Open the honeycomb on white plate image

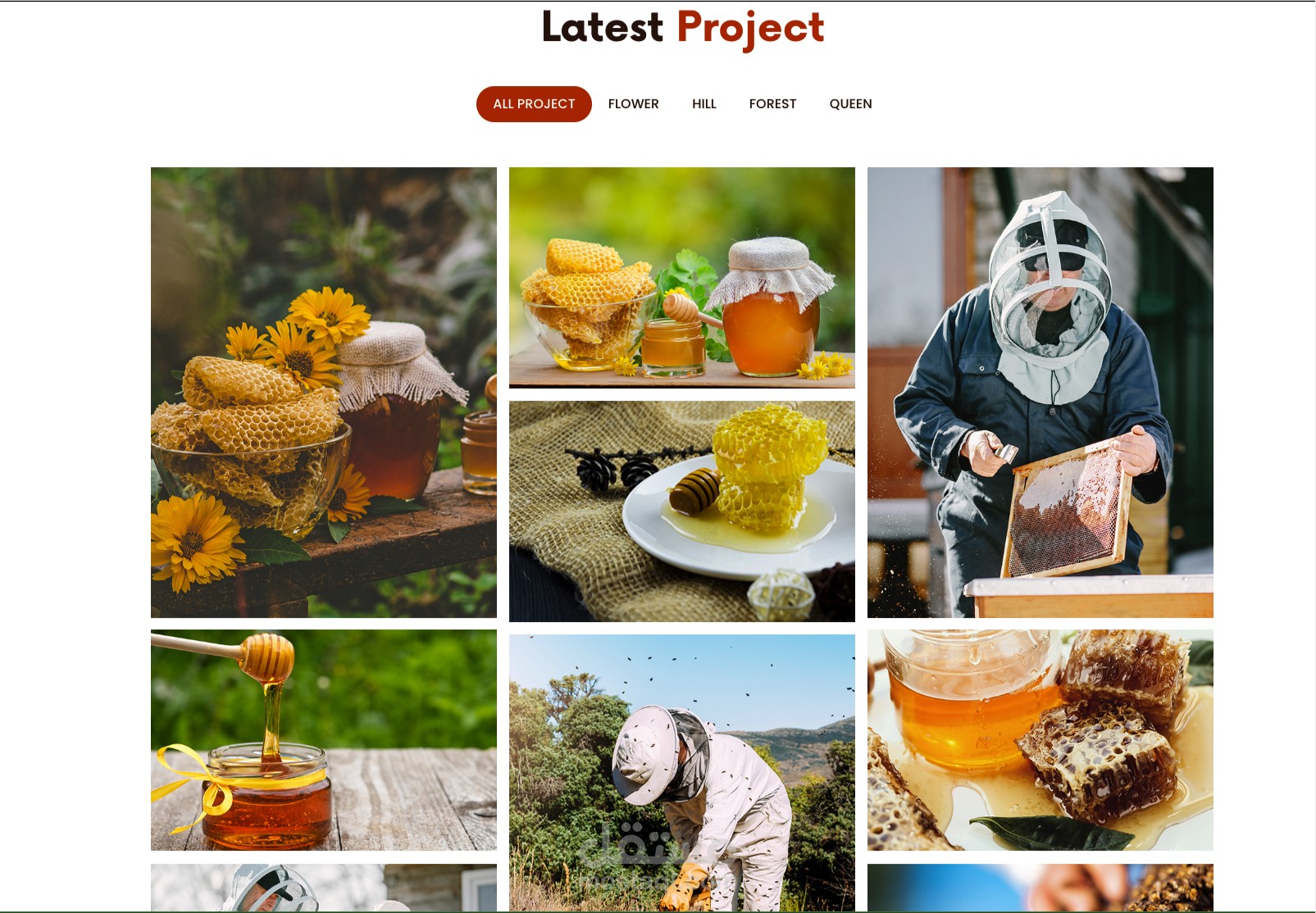click(682, 511)
